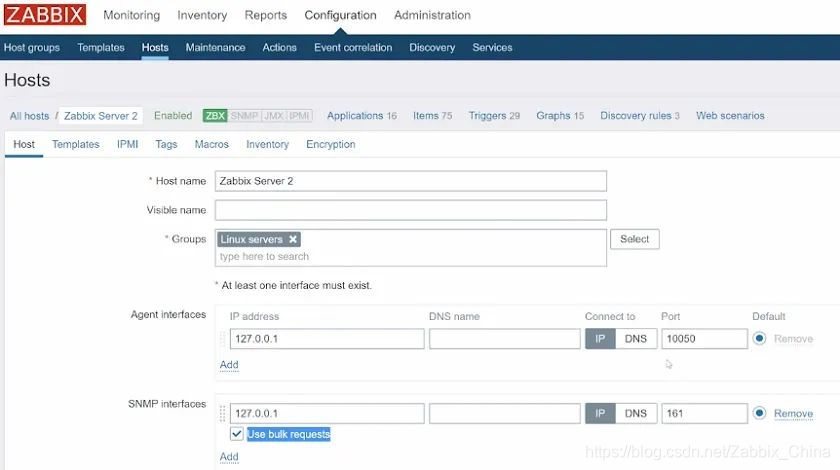Click the ZBX availability badge
Screen dimensions: 840x470
pos(215,116)
